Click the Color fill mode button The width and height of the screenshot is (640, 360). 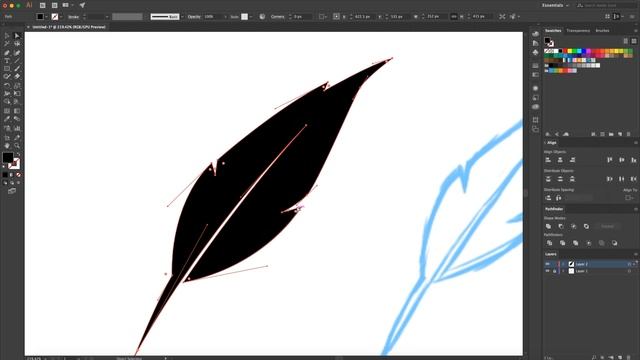coord(5,175)
